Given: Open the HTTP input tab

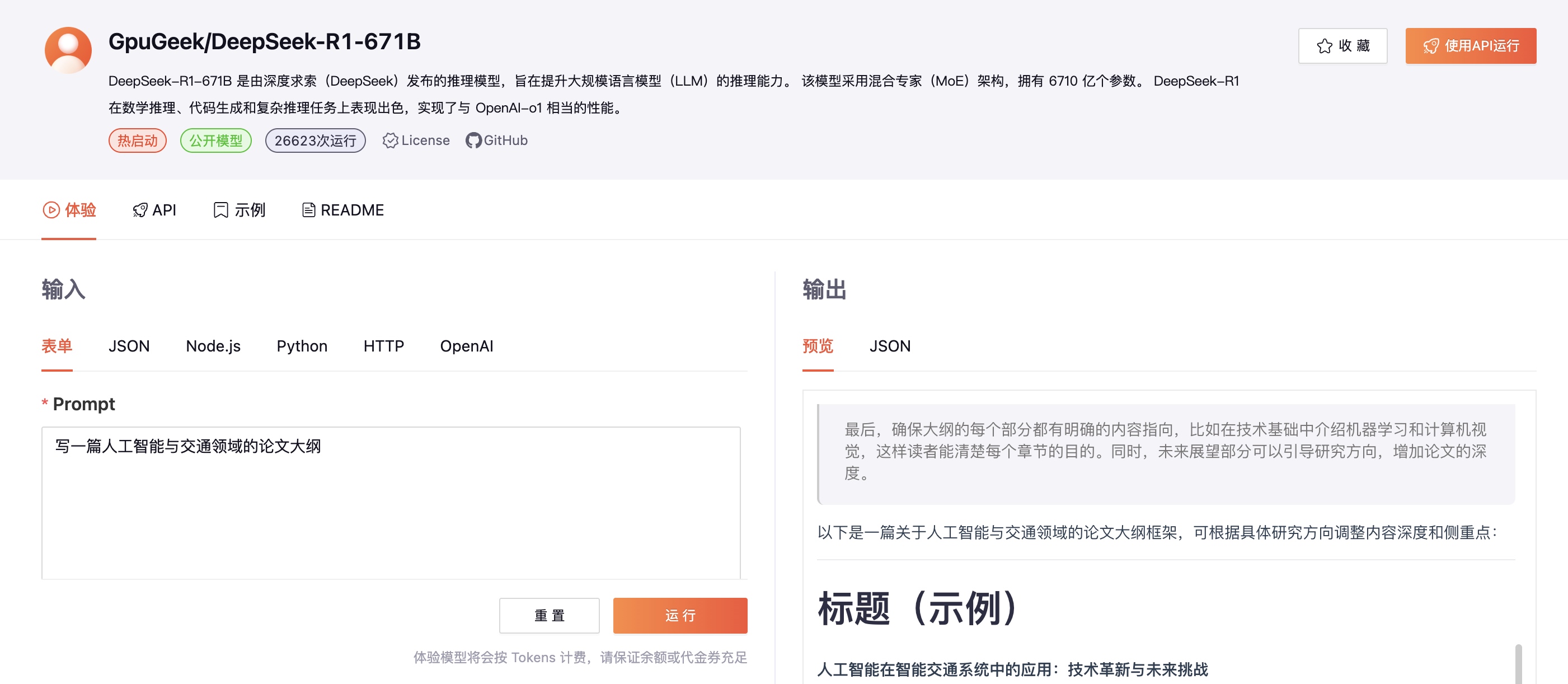Looking at the screenshot, I should pyautogui.click(x=383, y=346).
